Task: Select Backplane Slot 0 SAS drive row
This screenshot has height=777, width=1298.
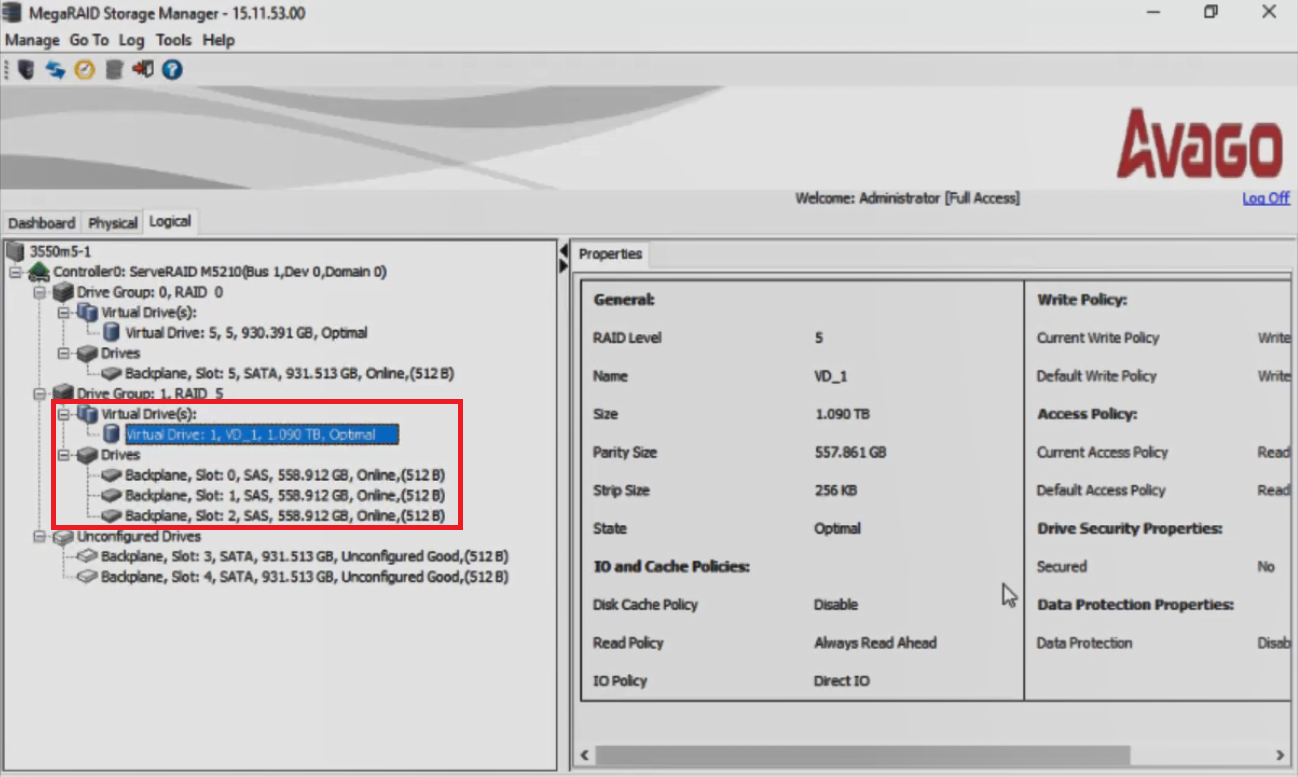Action: pyautogui.click(x=285, y=475)
